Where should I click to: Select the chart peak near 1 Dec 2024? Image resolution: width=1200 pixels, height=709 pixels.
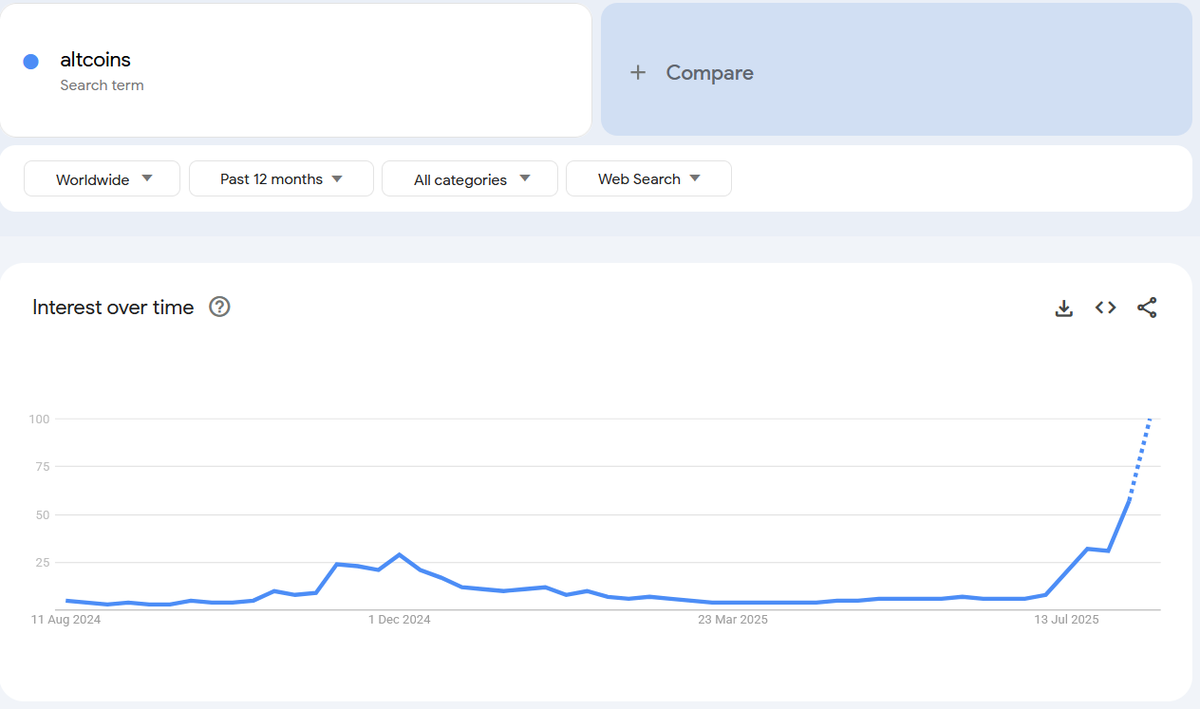coord(399,554)
